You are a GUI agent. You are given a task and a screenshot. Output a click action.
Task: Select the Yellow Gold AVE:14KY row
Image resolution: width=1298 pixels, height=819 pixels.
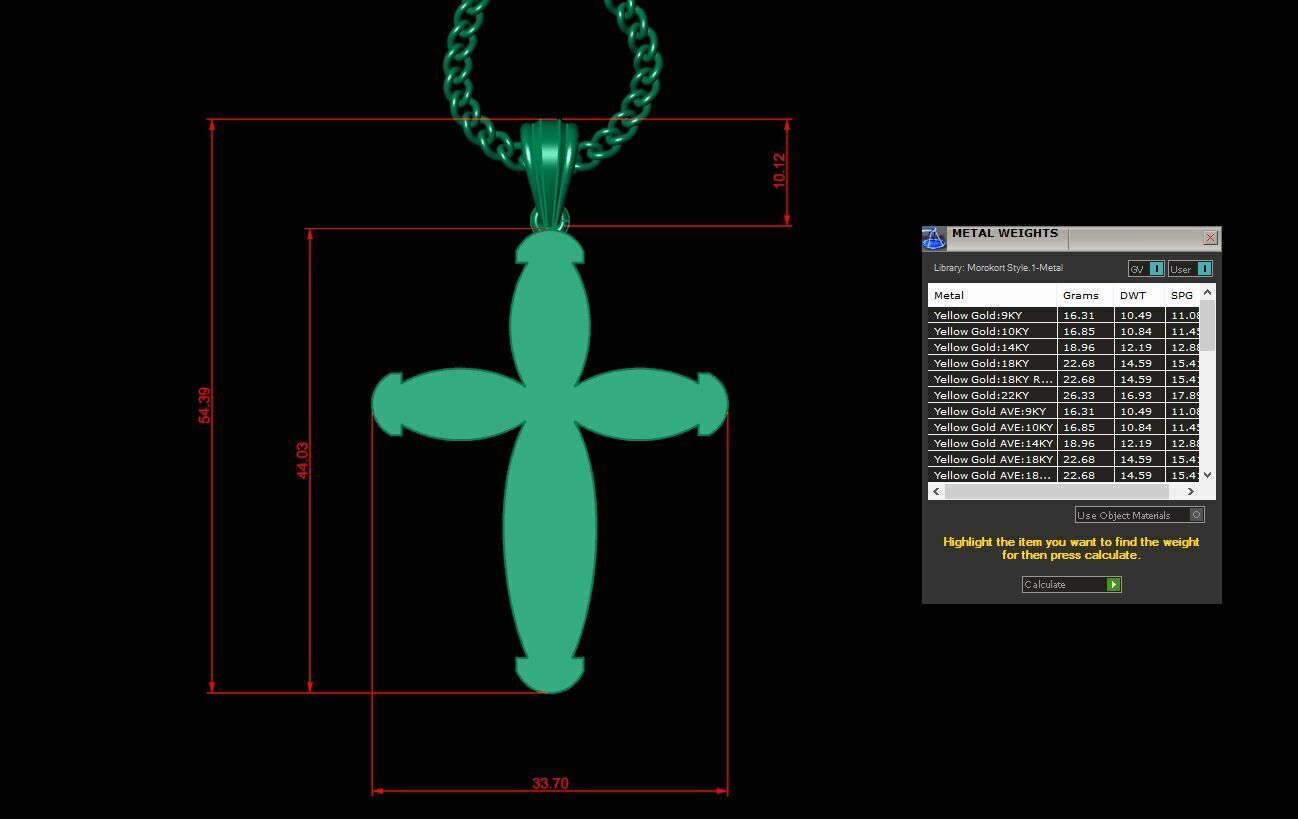coord(1063,443)
